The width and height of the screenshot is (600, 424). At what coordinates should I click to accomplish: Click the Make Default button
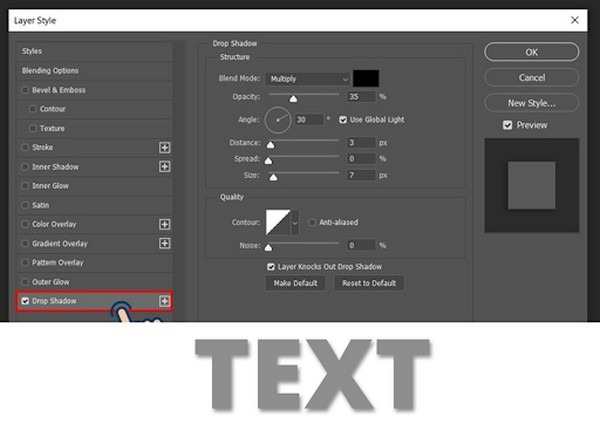[x=295, y=283]
